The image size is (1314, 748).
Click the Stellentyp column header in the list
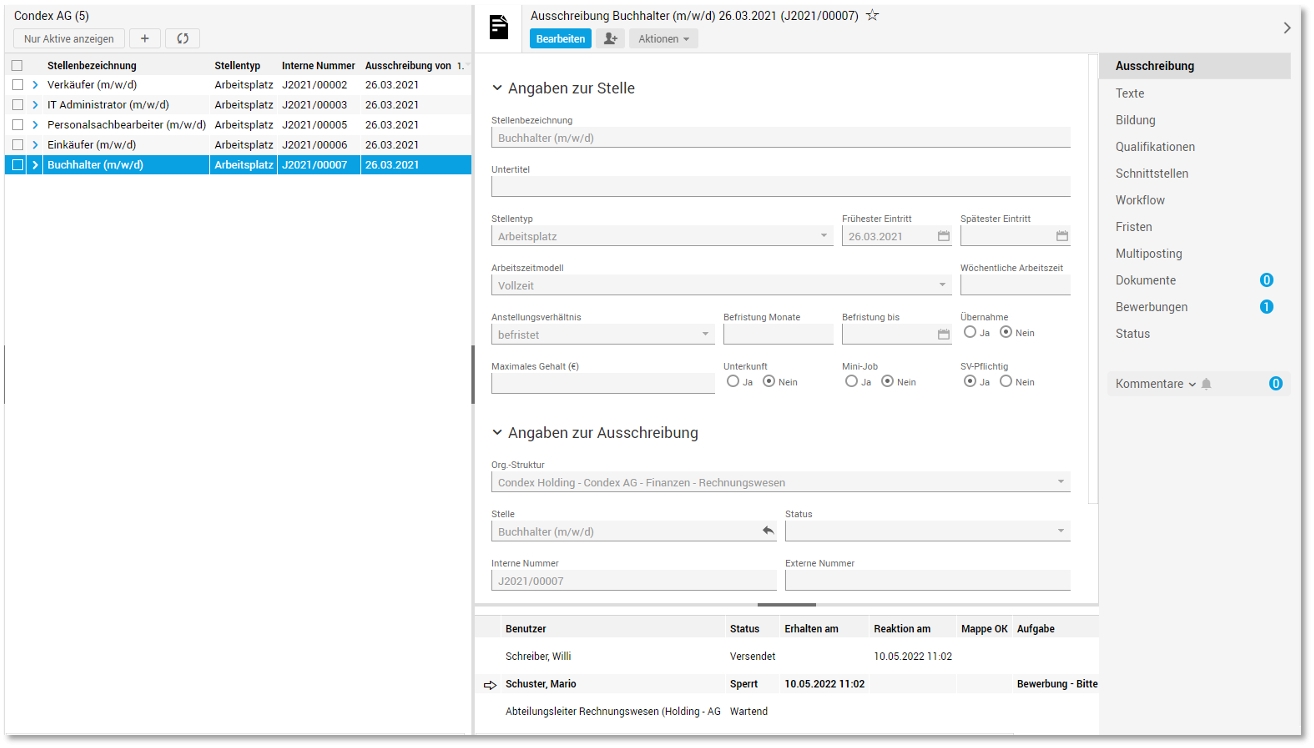[237, 66]
